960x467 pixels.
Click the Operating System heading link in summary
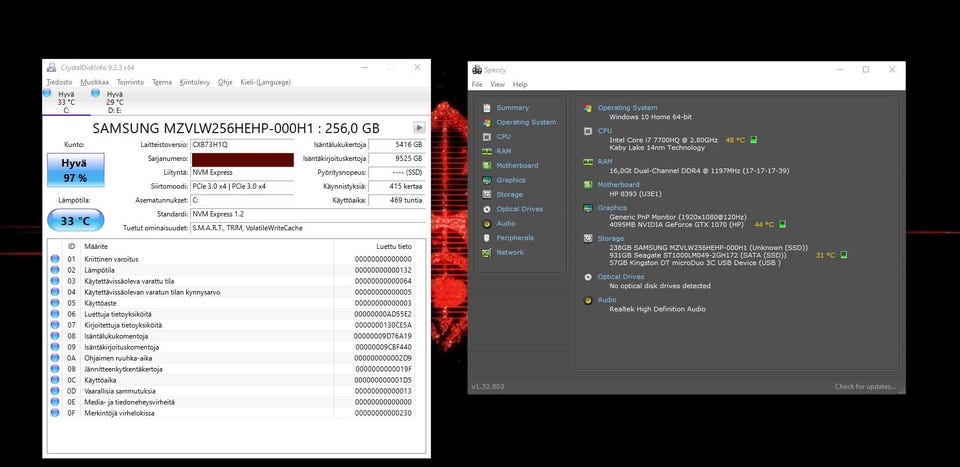coord(627,108)
